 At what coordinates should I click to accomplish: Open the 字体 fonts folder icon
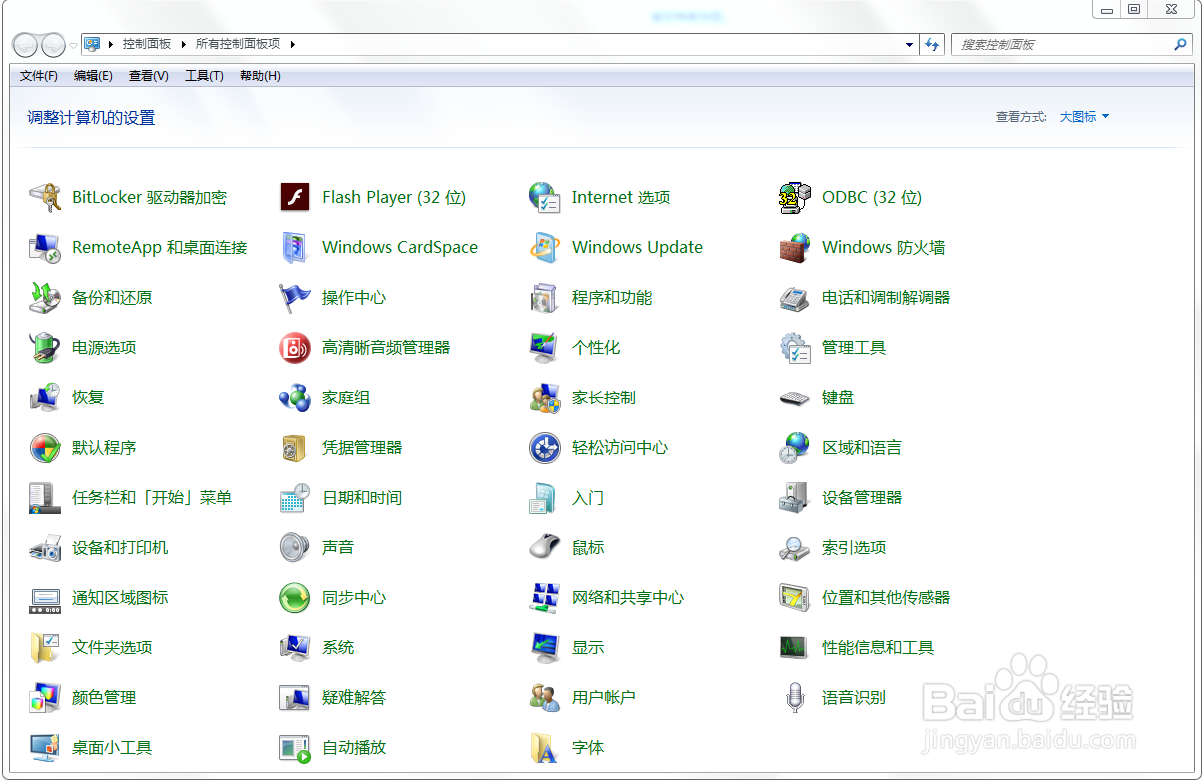[x=545, y=747]
